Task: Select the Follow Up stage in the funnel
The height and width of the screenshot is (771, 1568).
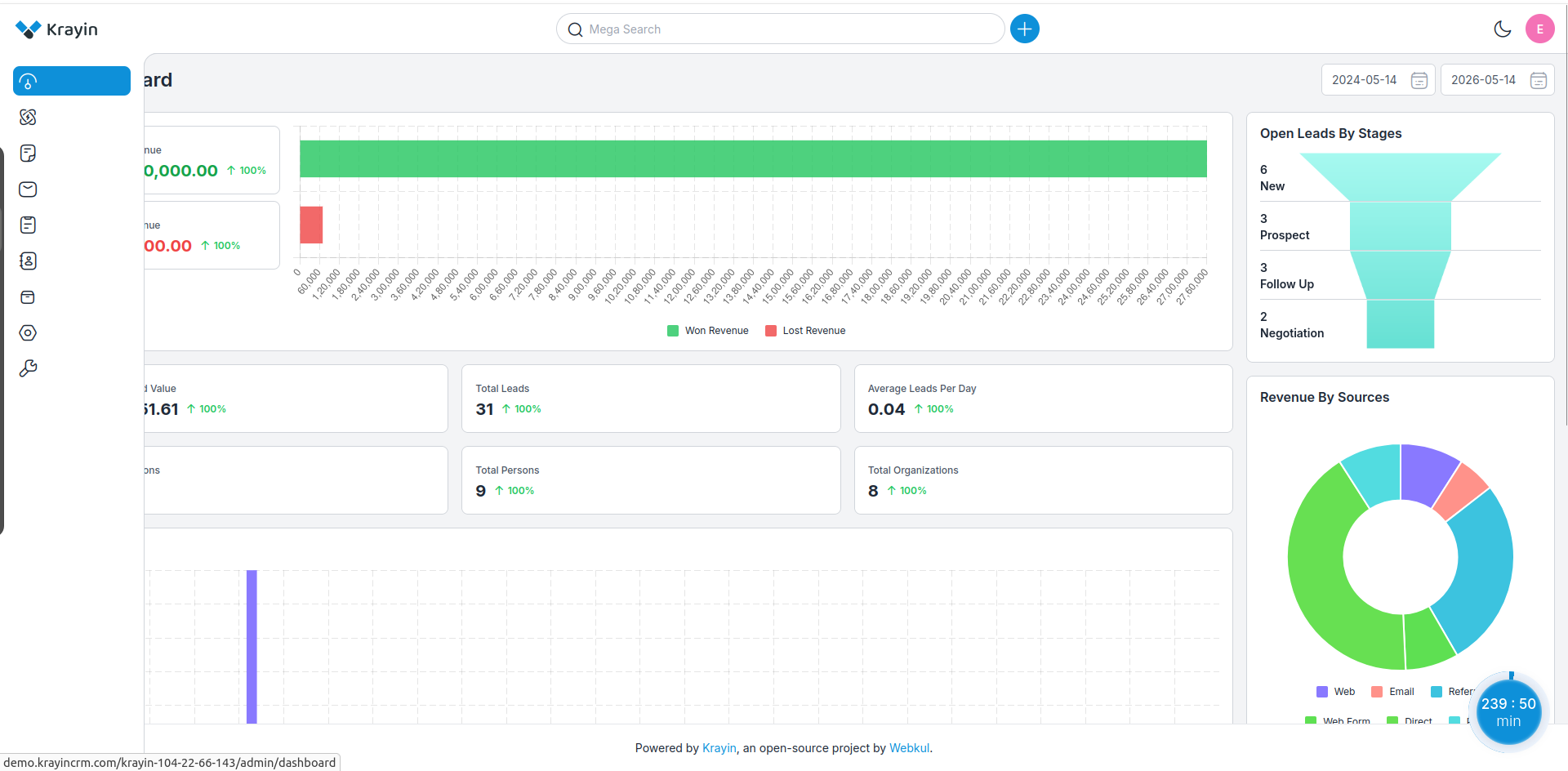Action: [x=1400, y=275]
